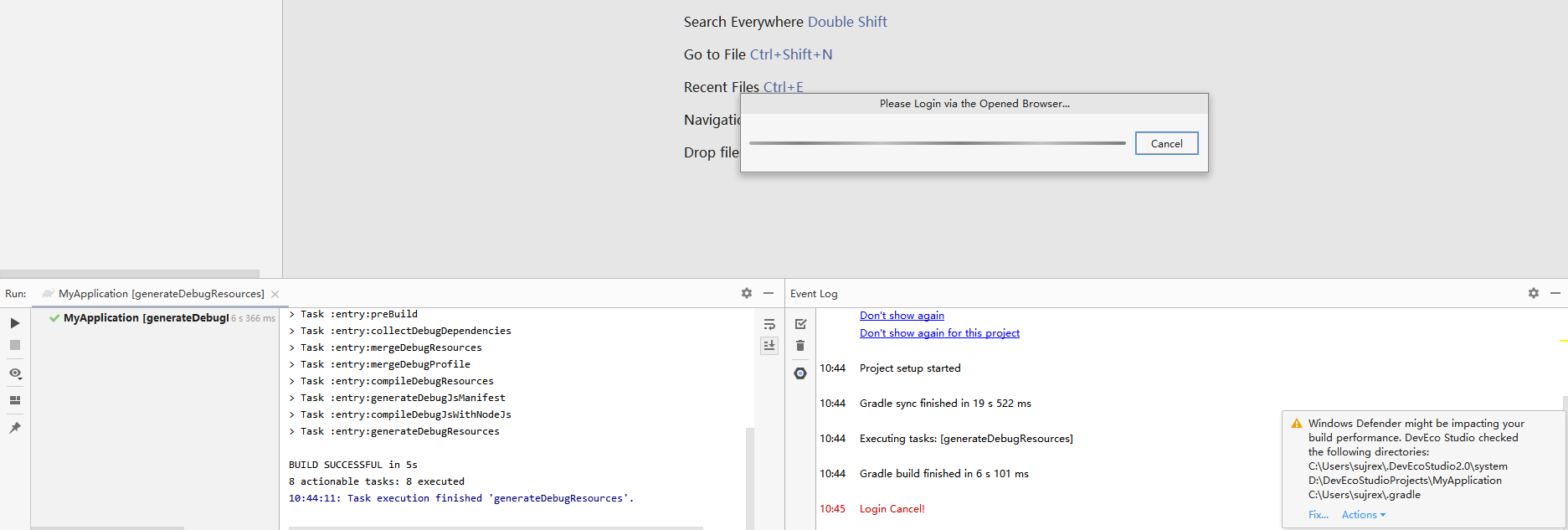1568x530 pixels.
Task: Select MyApplication build result tree node
Action: tap(146, 318)
